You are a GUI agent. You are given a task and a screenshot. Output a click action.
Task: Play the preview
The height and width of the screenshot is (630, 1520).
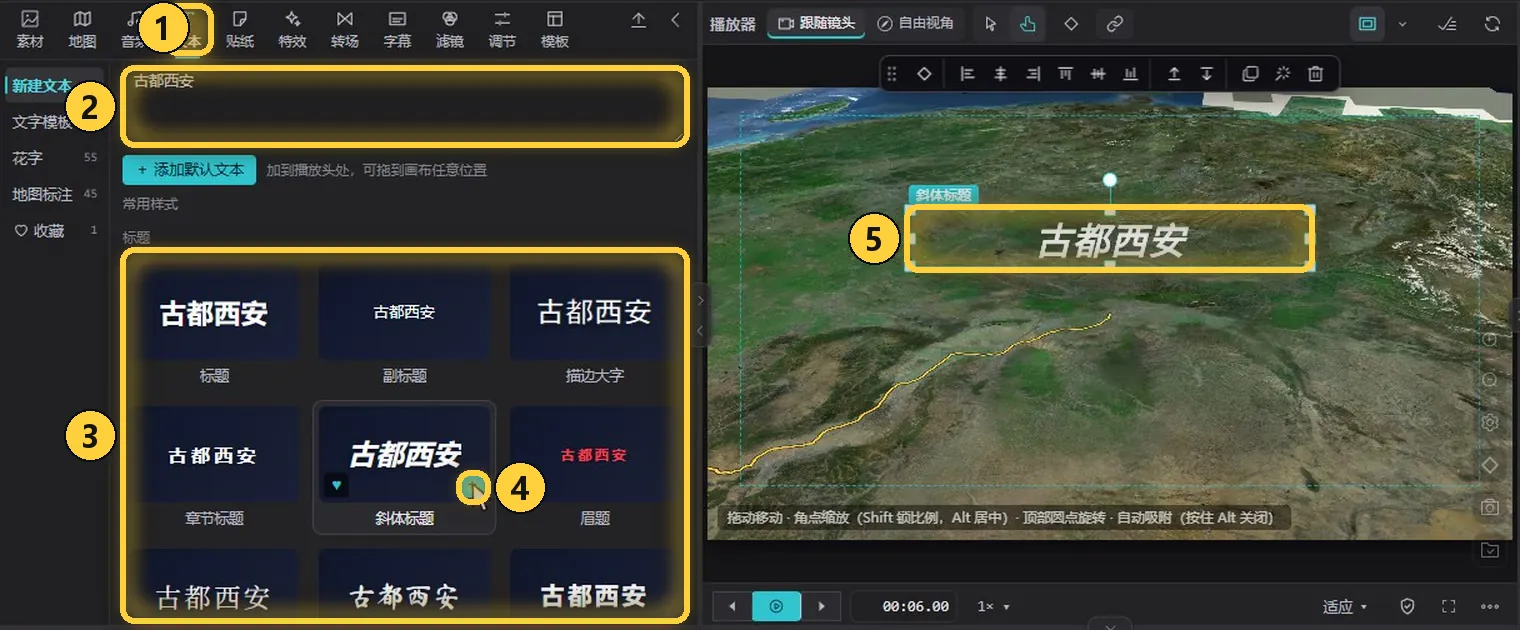pos(777,606)
